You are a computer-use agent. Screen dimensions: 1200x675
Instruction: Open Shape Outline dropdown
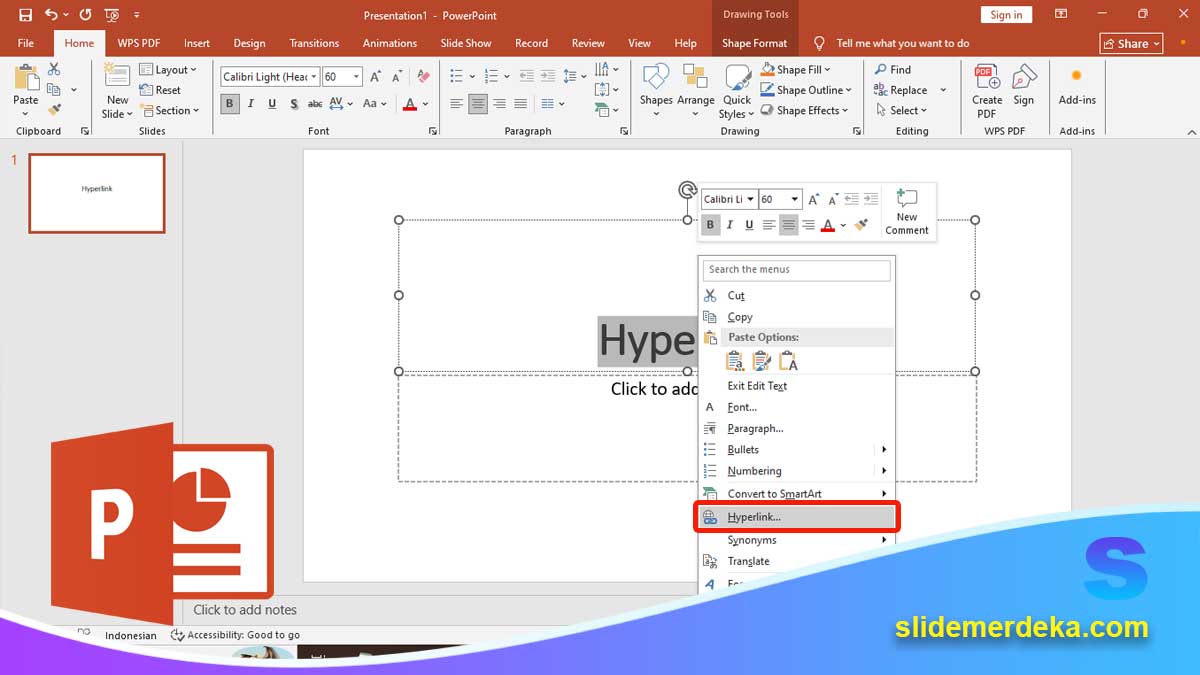coord(806,90)
